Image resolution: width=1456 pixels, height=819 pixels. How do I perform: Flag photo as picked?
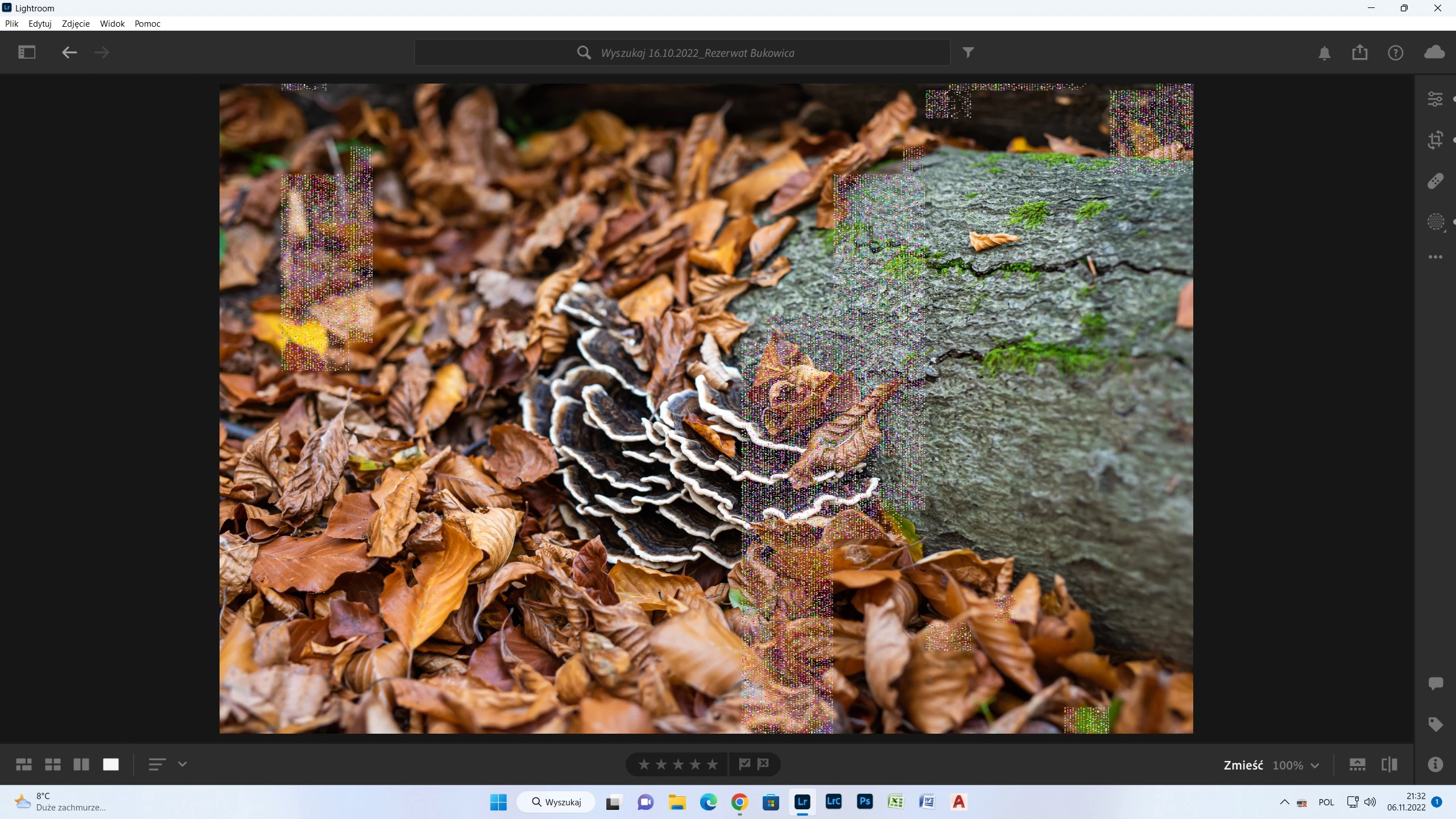coord(744,764)
